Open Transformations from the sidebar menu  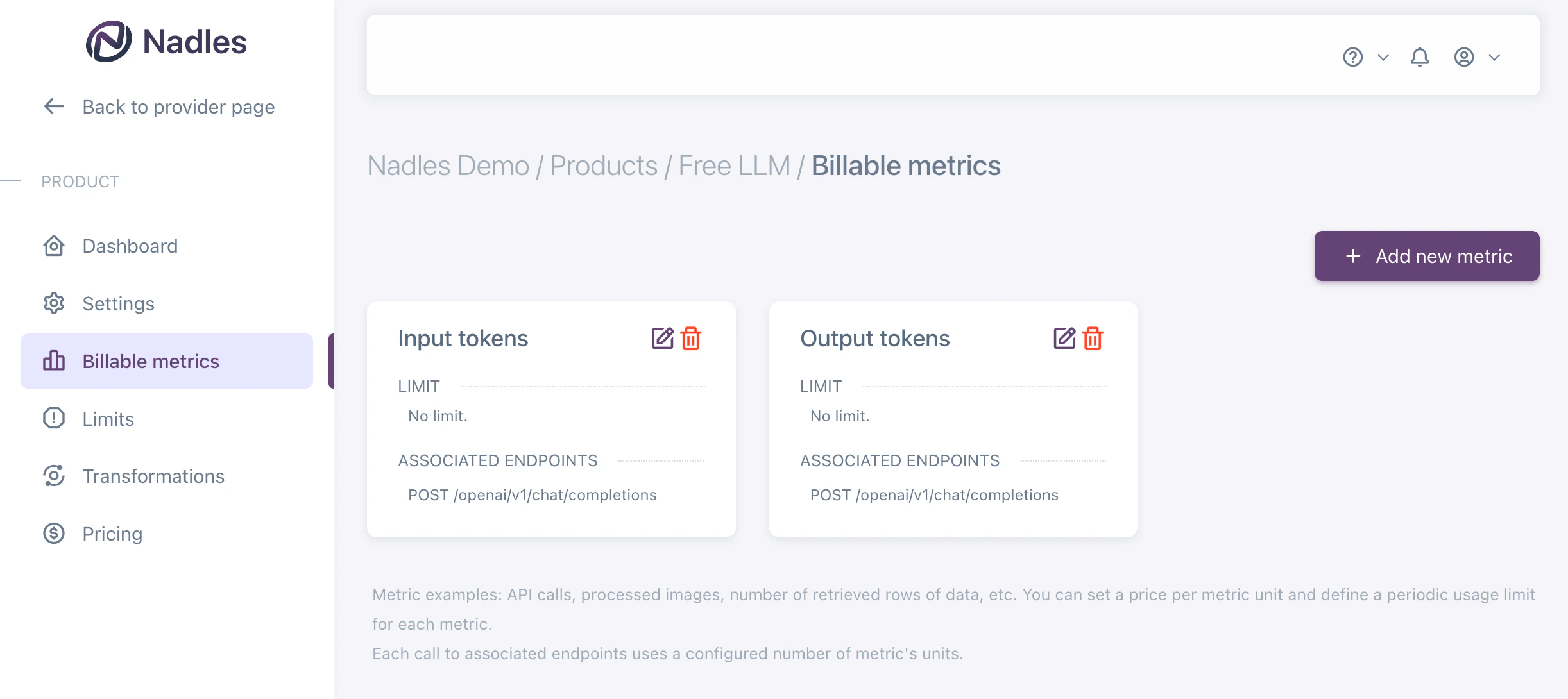(153, 476)
